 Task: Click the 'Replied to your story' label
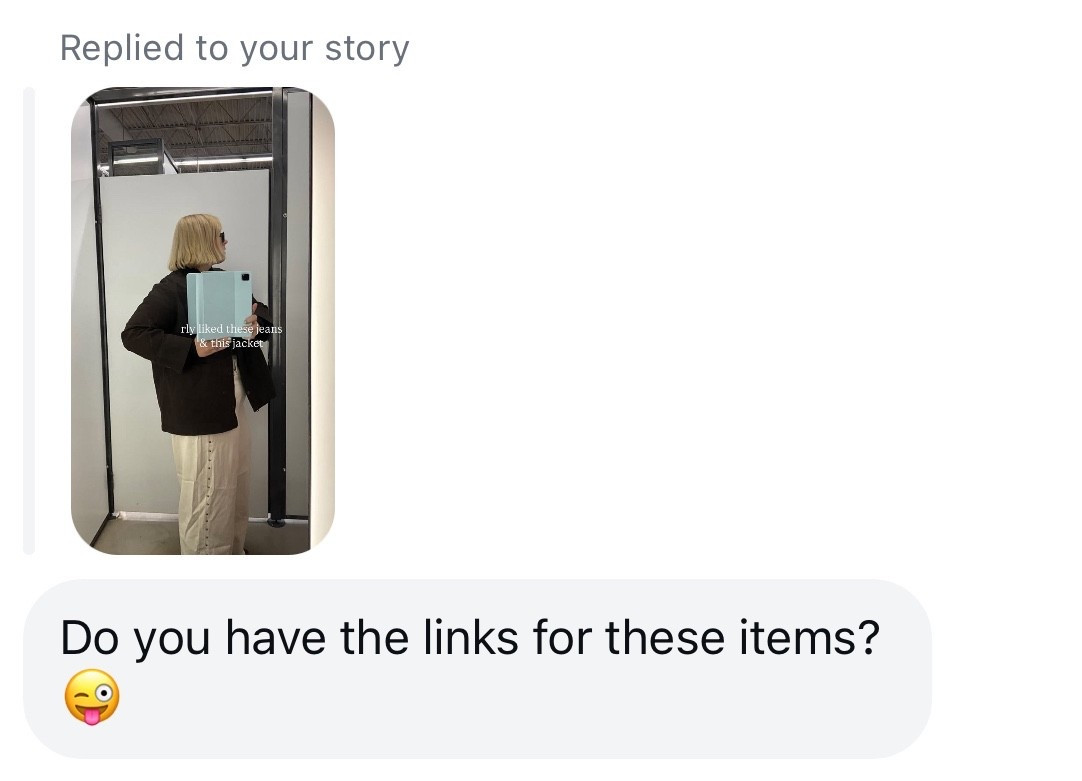click(x=235, y=49)
